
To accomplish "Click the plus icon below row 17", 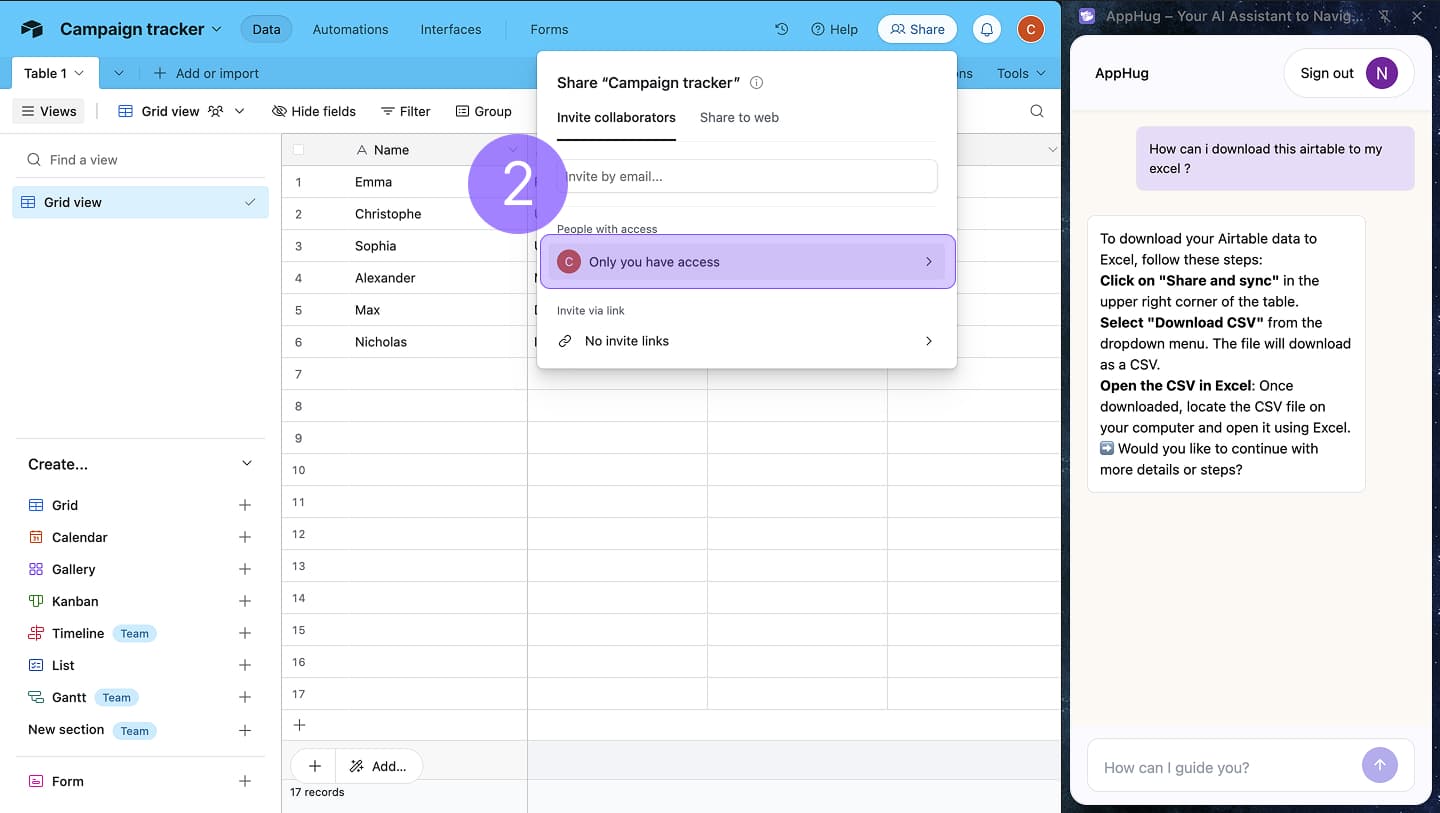I will (298, 725).
